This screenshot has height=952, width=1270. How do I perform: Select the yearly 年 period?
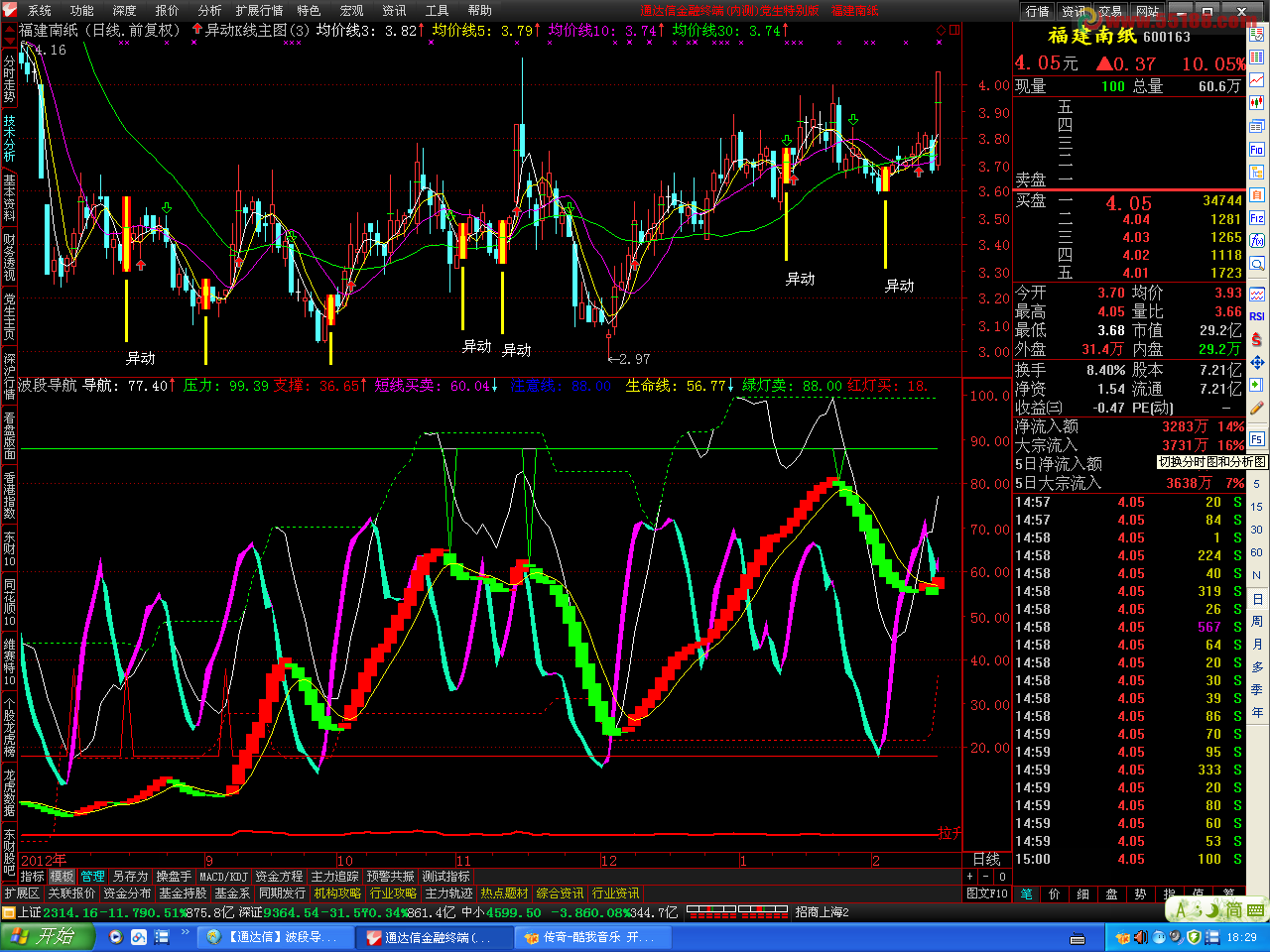click(1257, 713)
